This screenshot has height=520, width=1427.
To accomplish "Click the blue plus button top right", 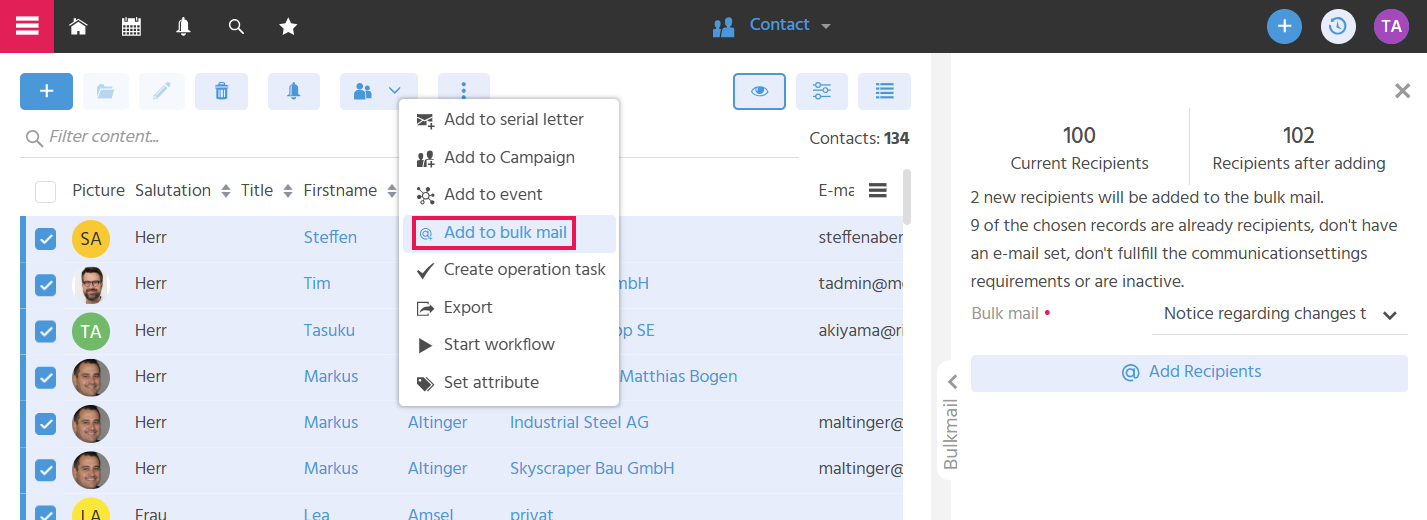I will tap(1284, 26).
